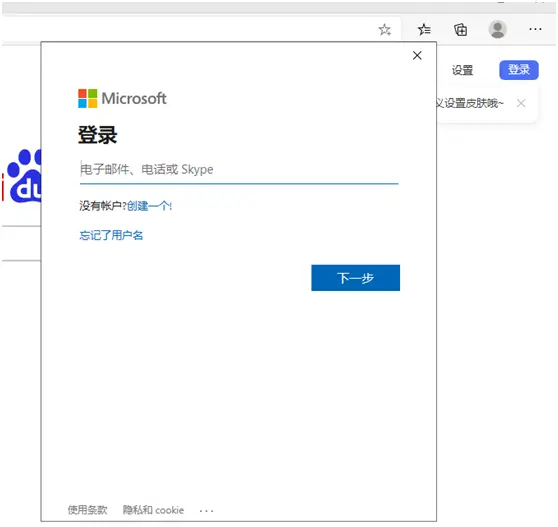Click the 创建一个 create account link
Screen dimensions: 558x527
pyautogui.click(x=149, y=206)
